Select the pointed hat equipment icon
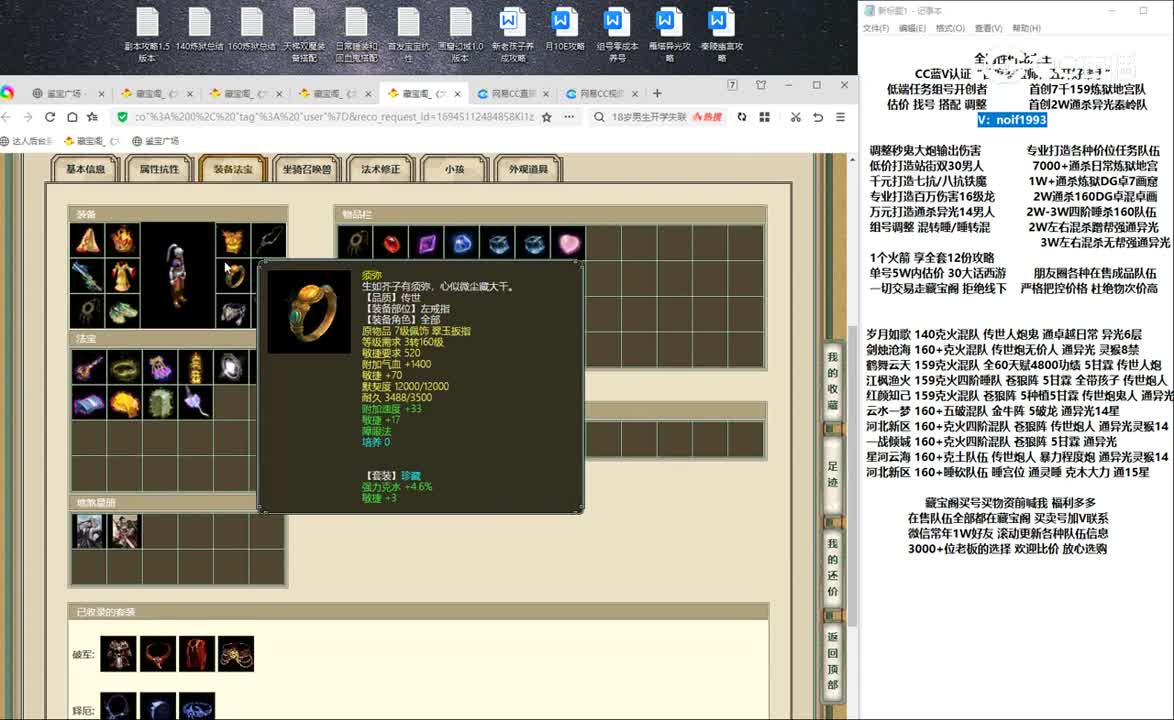The image size is (1174, 720). click(88, 240)
